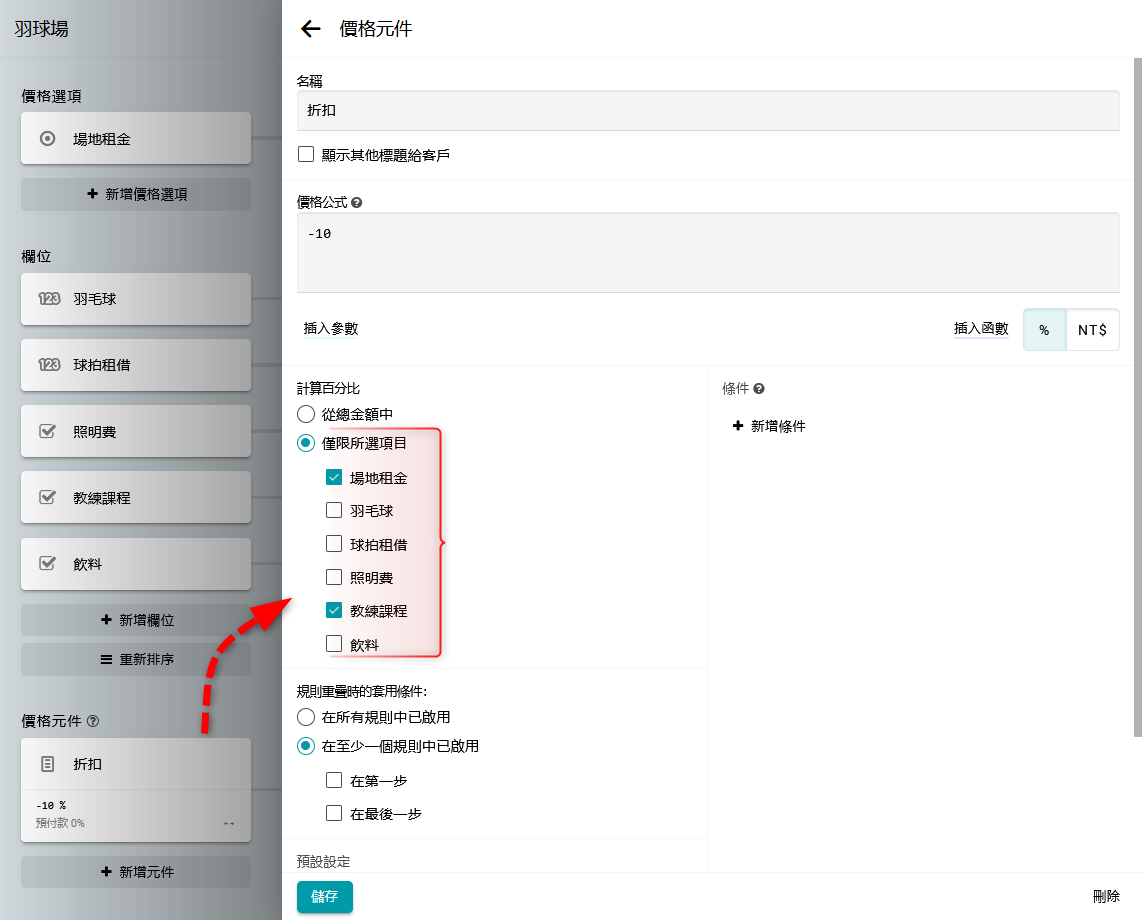Enable the 顯示其他標題給客戶 checkbox
This screenshot has height=920, width=1142.
pos(306,155)
